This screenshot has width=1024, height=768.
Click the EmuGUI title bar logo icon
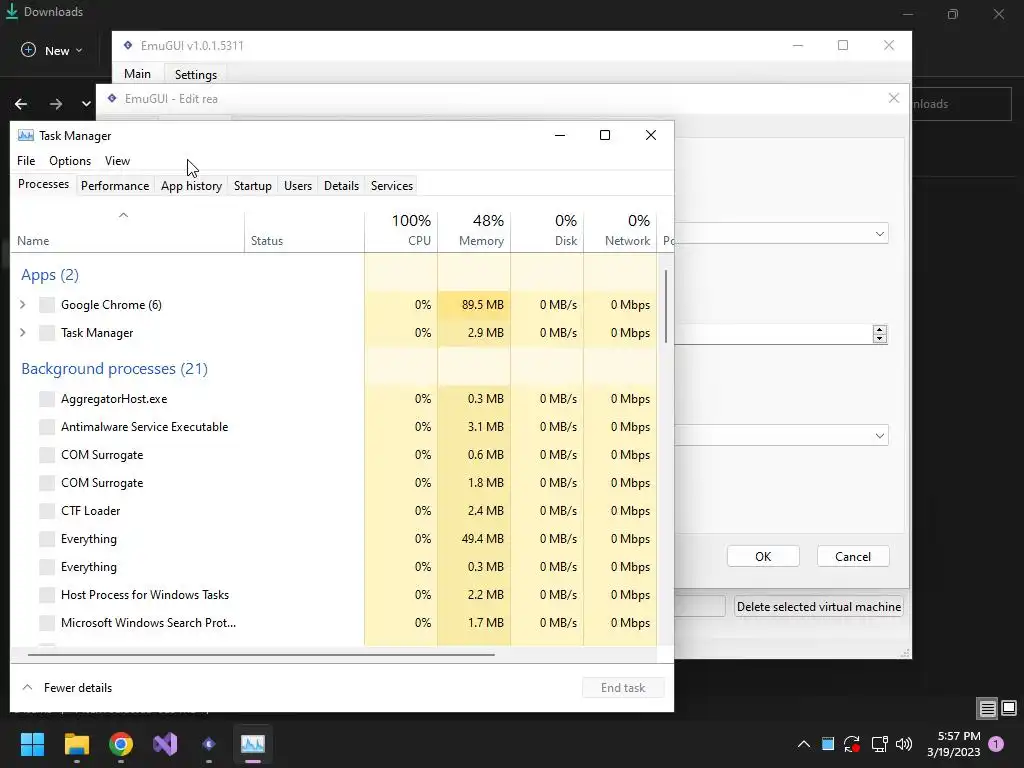pos(128,45)
